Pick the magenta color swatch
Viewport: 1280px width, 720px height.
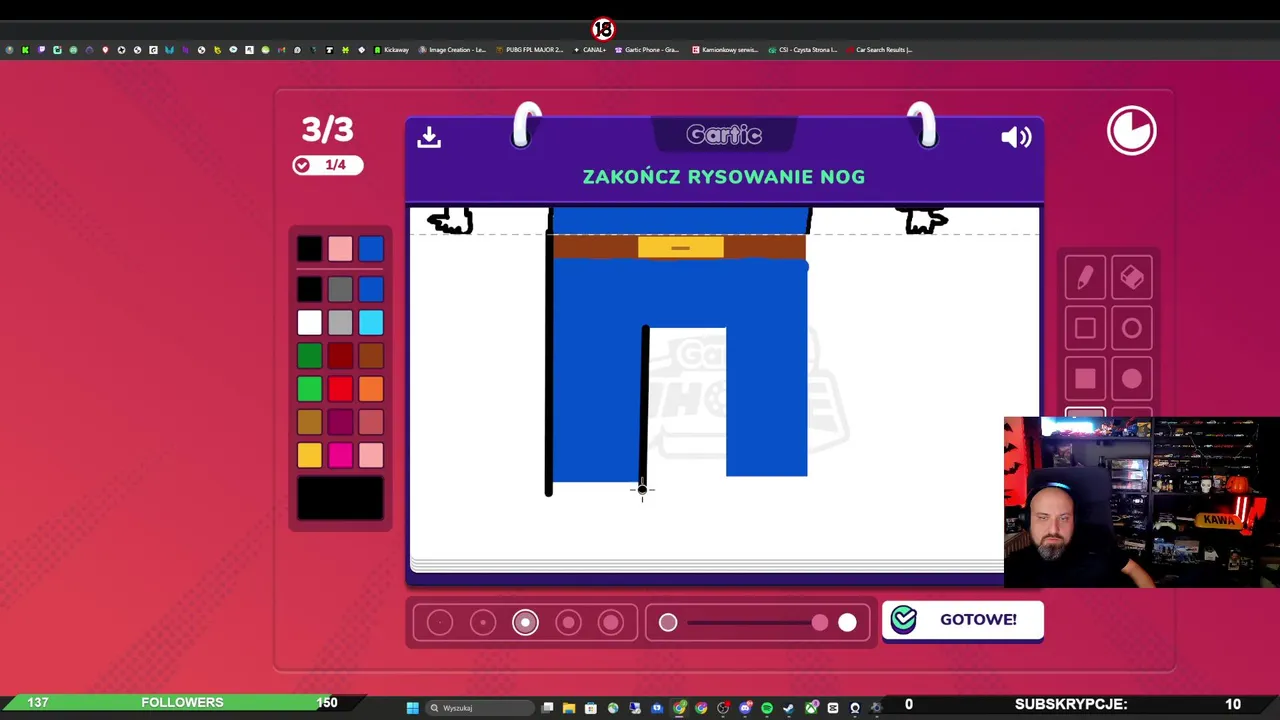(340, 456)
